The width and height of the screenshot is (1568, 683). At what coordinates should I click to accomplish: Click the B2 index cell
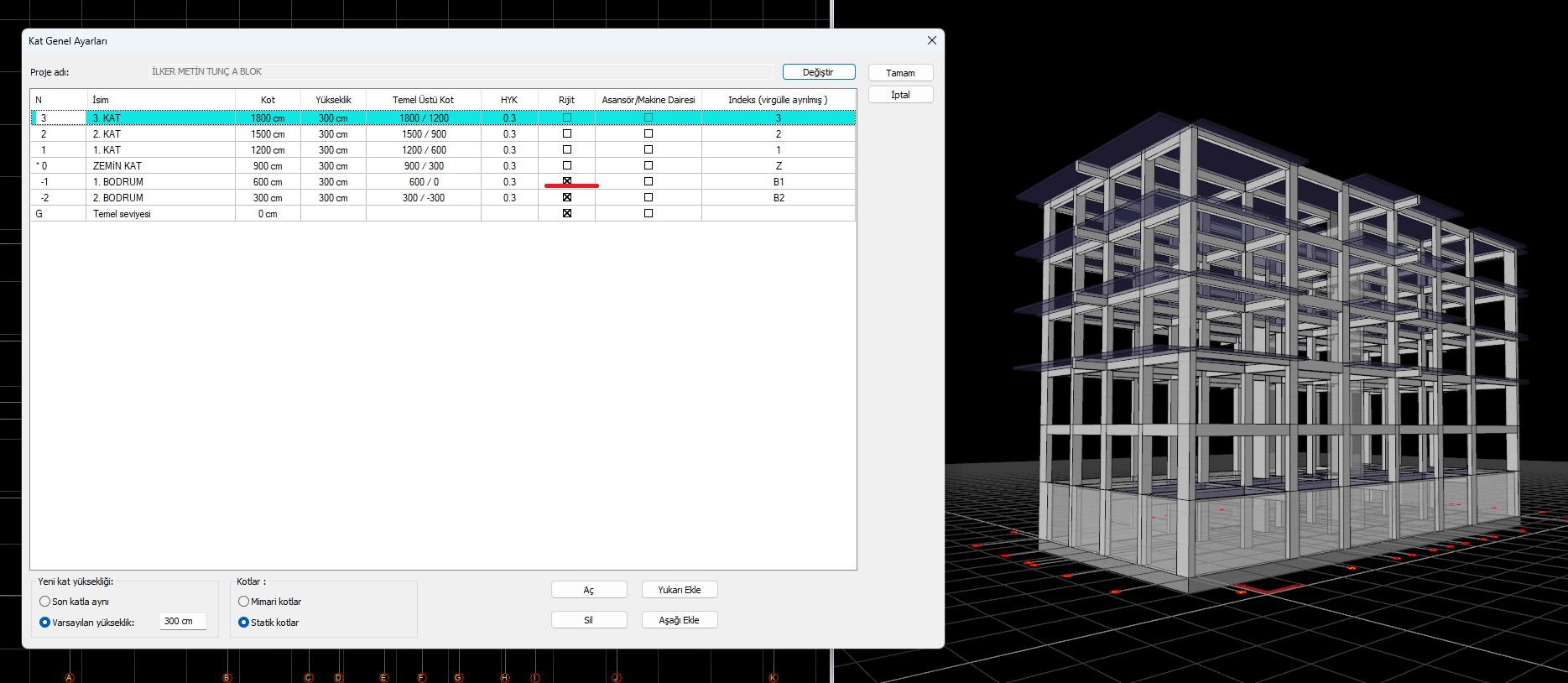coord(779,198)
